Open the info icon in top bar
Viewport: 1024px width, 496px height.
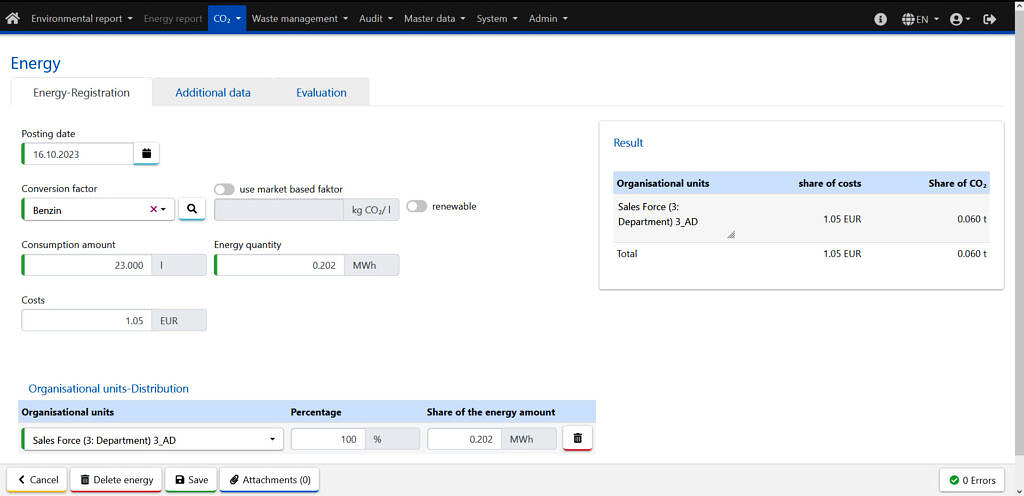coord(880,18)
